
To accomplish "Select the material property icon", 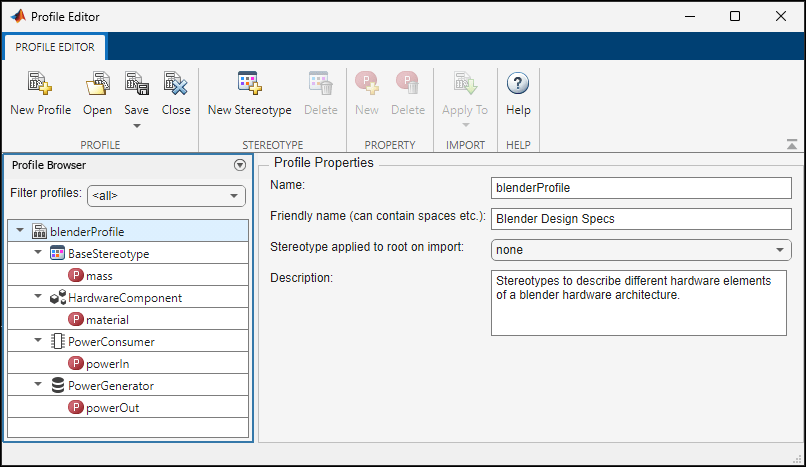I will click(x=76, y=319).
